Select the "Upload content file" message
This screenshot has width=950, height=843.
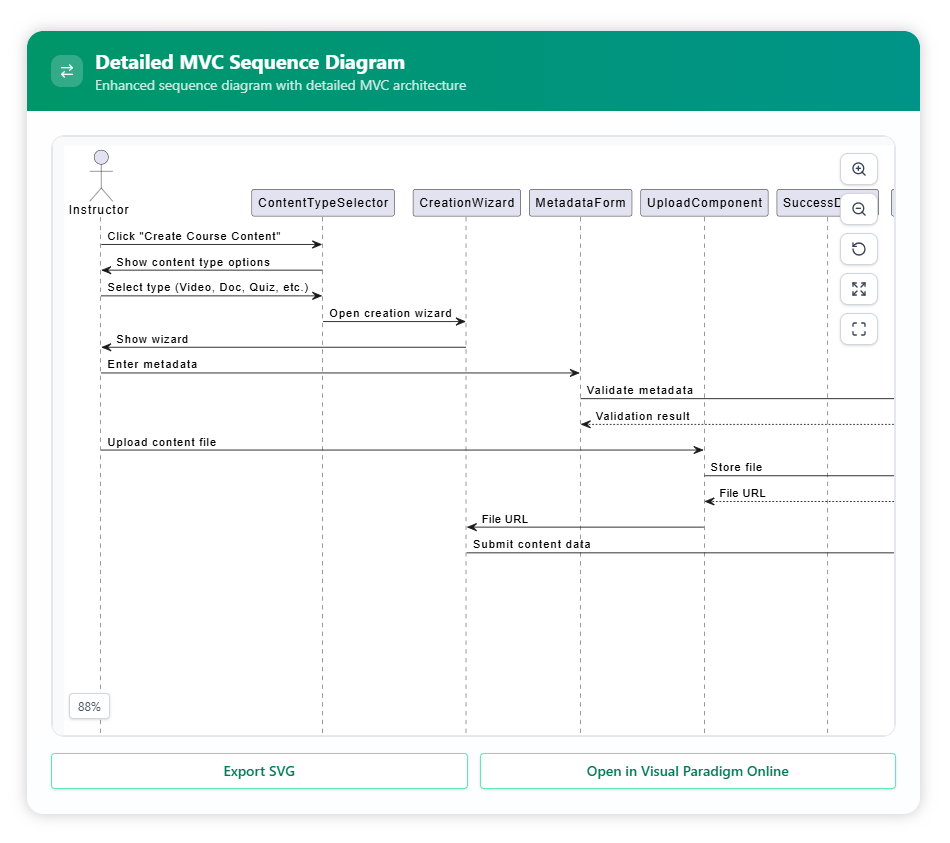[162, 442]
